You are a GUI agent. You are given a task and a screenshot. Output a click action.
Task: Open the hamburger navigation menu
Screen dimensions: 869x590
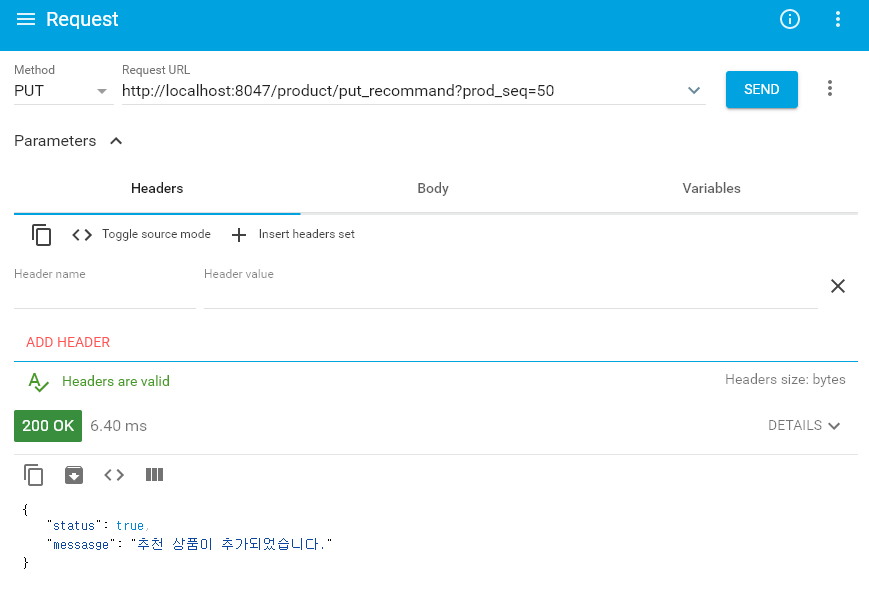click(25, 19)
